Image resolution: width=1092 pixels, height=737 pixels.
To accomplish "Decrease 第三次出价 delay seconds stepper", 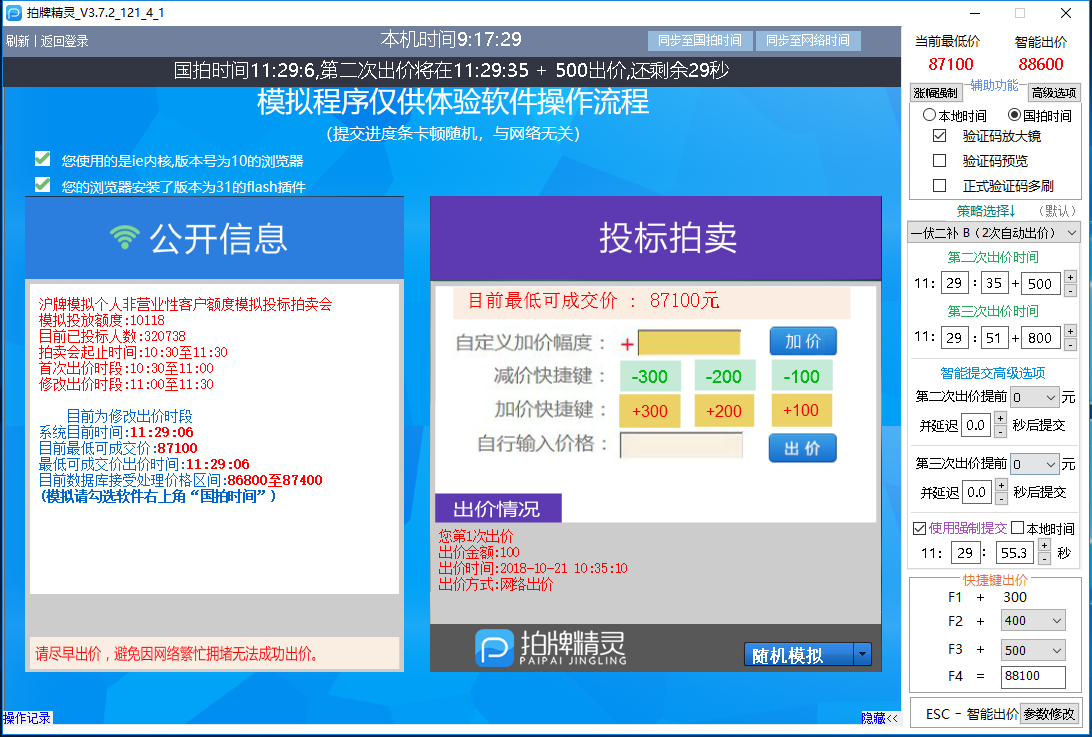I will pos(1001,499).
